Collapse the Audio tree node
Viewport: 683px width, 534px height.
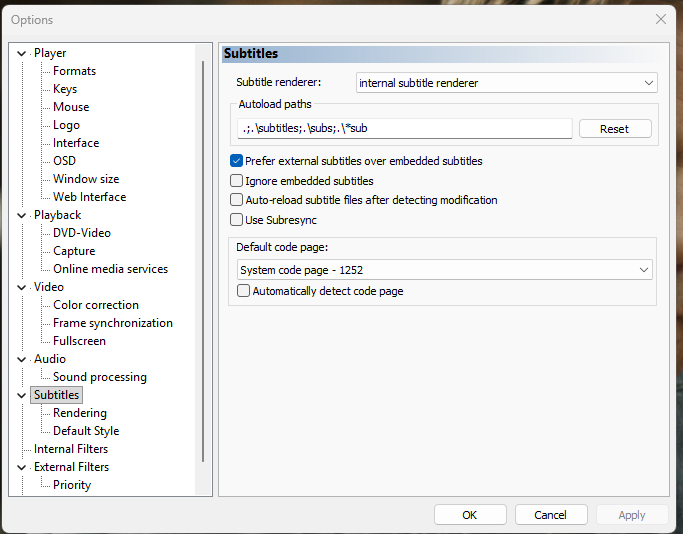[21, 359]
